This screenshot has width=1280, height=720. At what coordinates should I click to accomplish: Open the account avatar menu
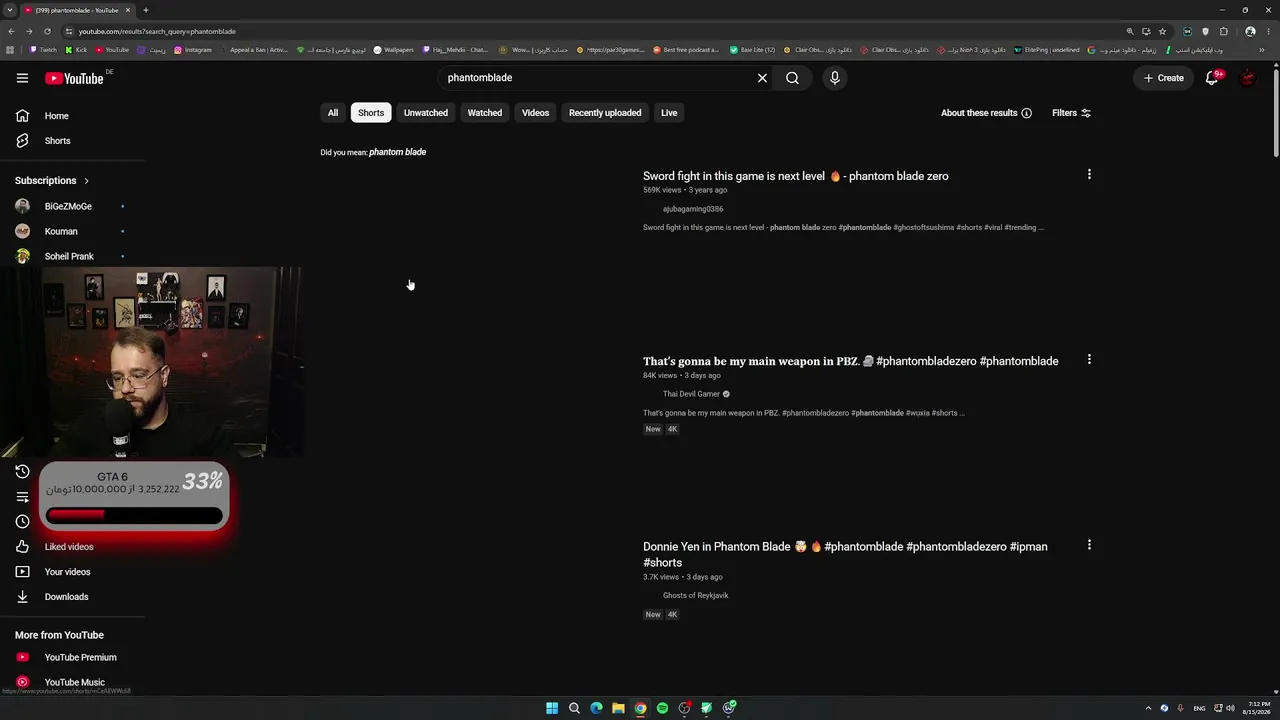pos(1247,78)
